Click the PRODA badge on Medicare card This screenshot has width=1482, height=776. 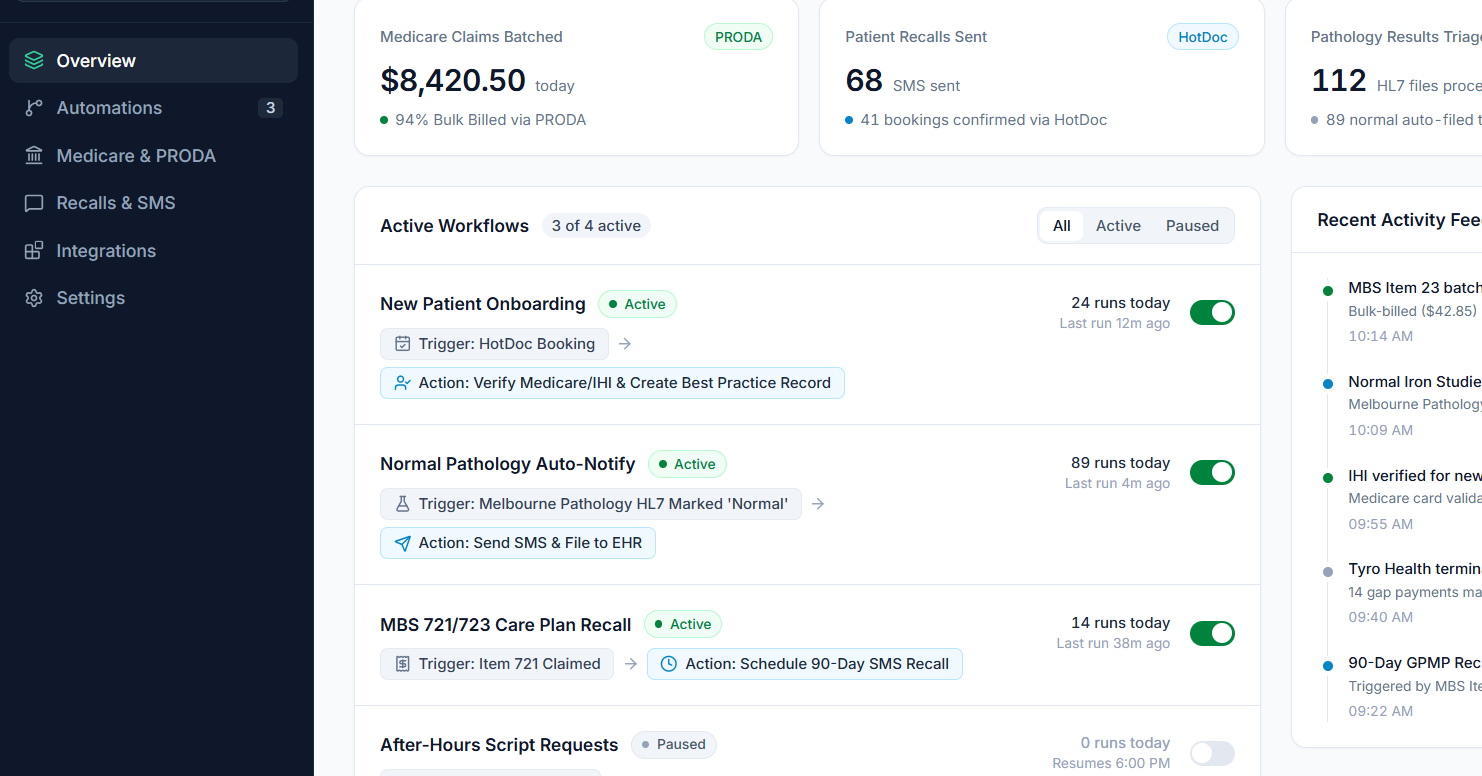click(x=739, y=37)
